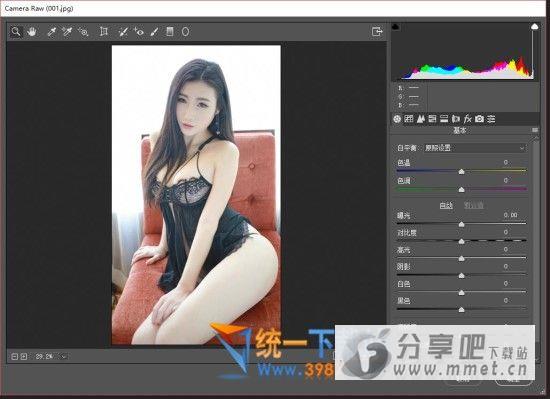Select the Hand pan tool
This screenshot has width=550, height=399.
point(32,32)
